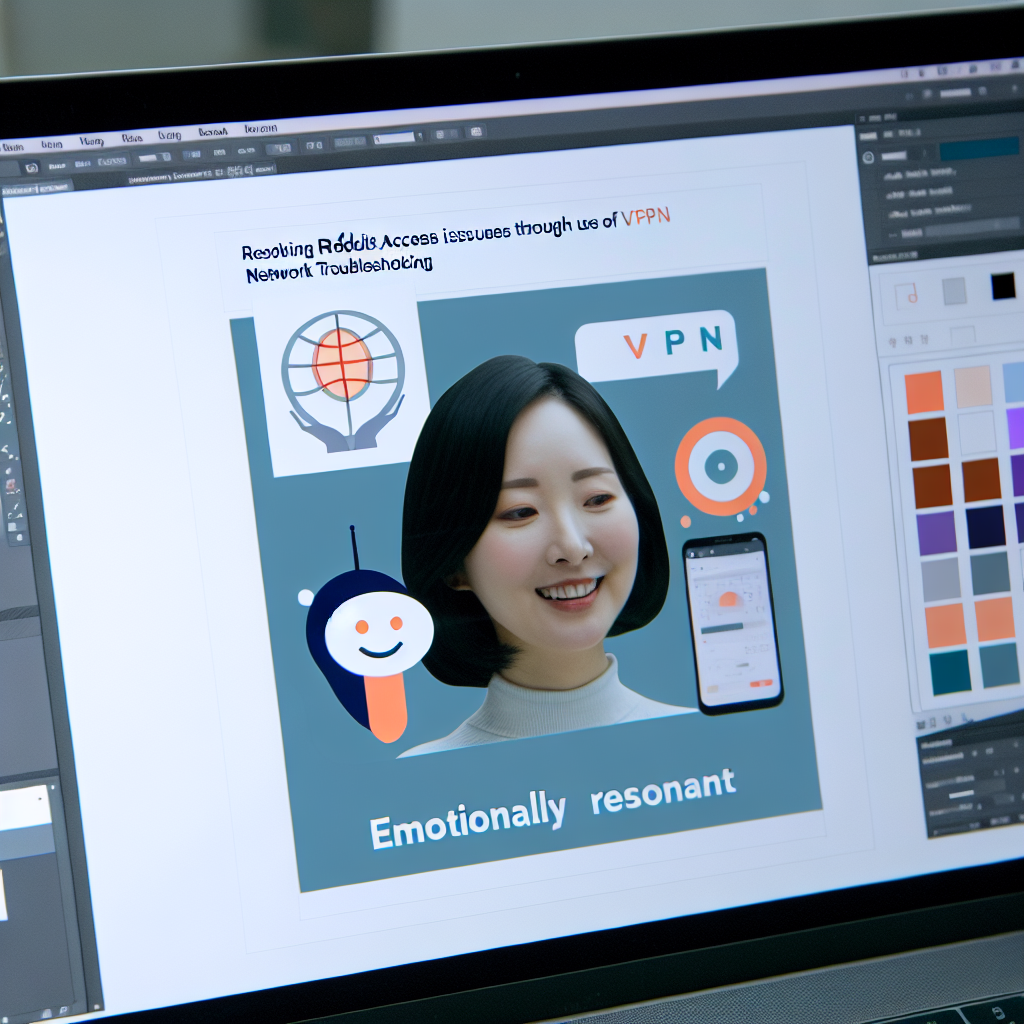Click the "Emotionally resonant" caption text
Viewport: 1024px width, 1024px height.
click(552, 808)
